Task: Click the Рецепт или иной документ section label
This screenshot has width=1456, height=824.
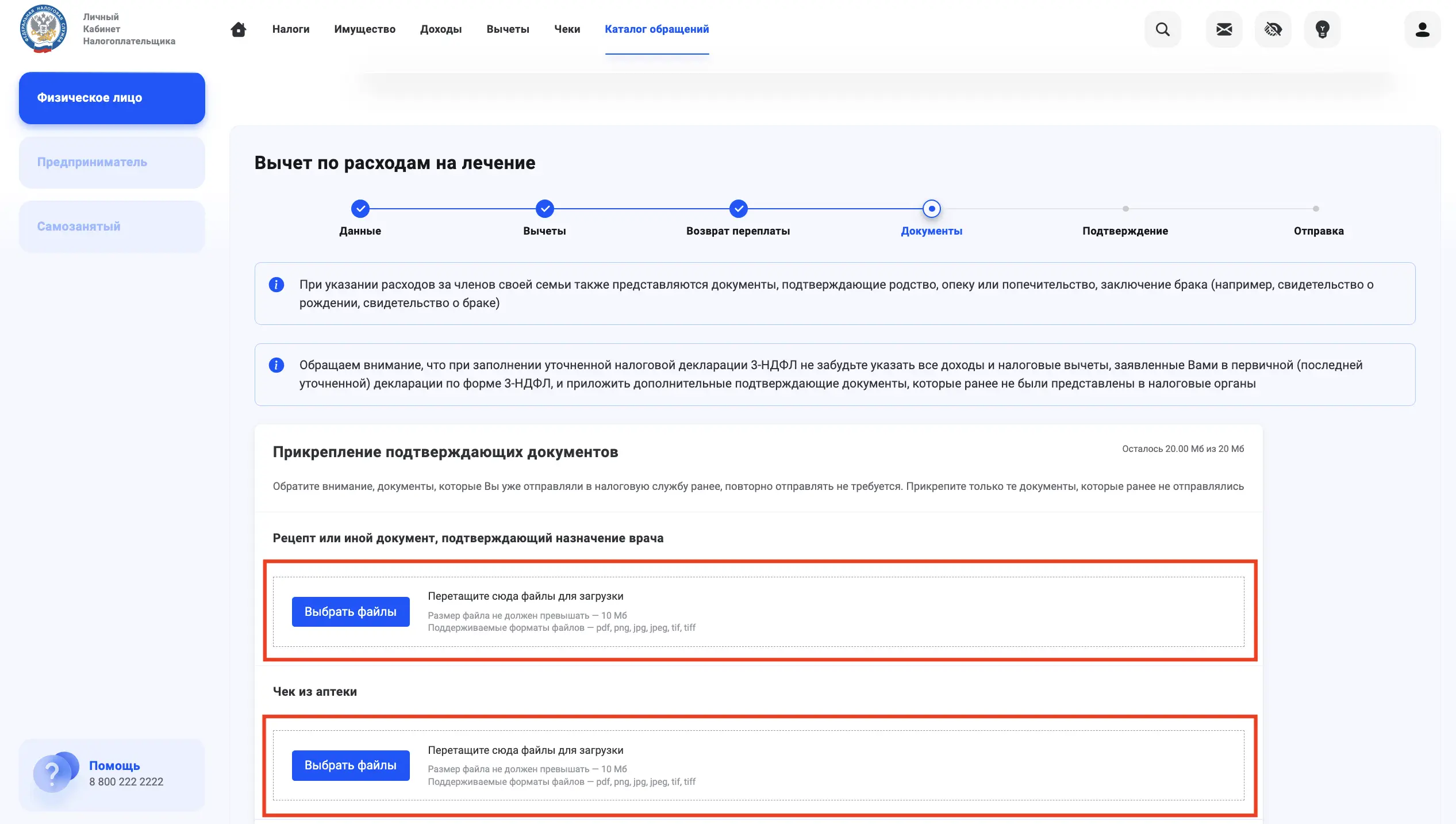Action: 468,538
